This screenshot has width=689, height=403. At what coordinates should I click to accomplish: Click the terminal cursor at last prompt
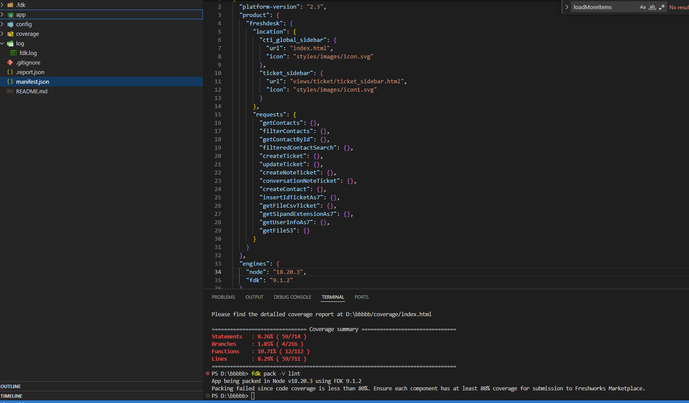(253, 396)
